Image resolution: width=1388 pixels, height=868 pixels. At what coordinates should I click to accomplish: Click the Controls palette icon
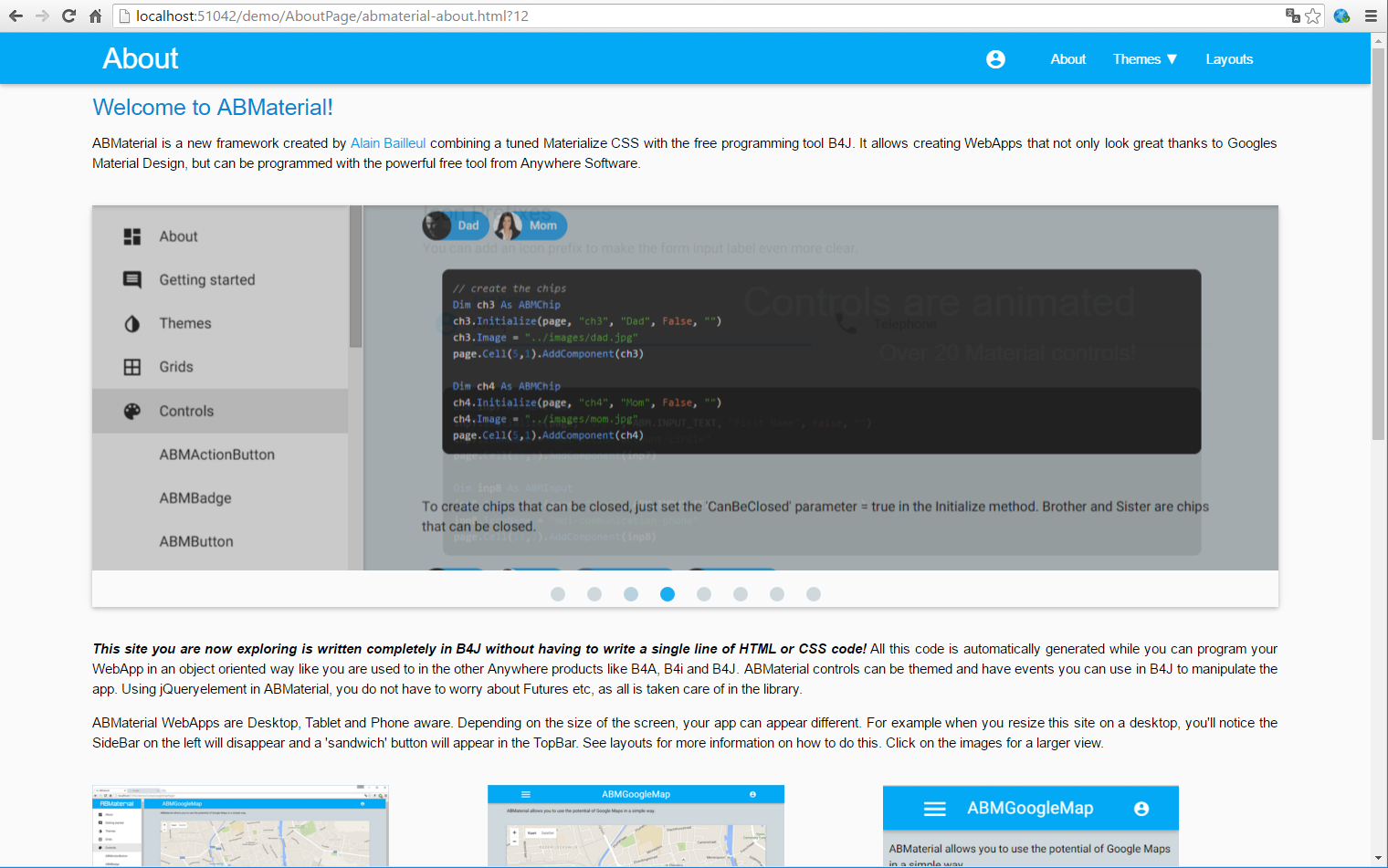132,411
